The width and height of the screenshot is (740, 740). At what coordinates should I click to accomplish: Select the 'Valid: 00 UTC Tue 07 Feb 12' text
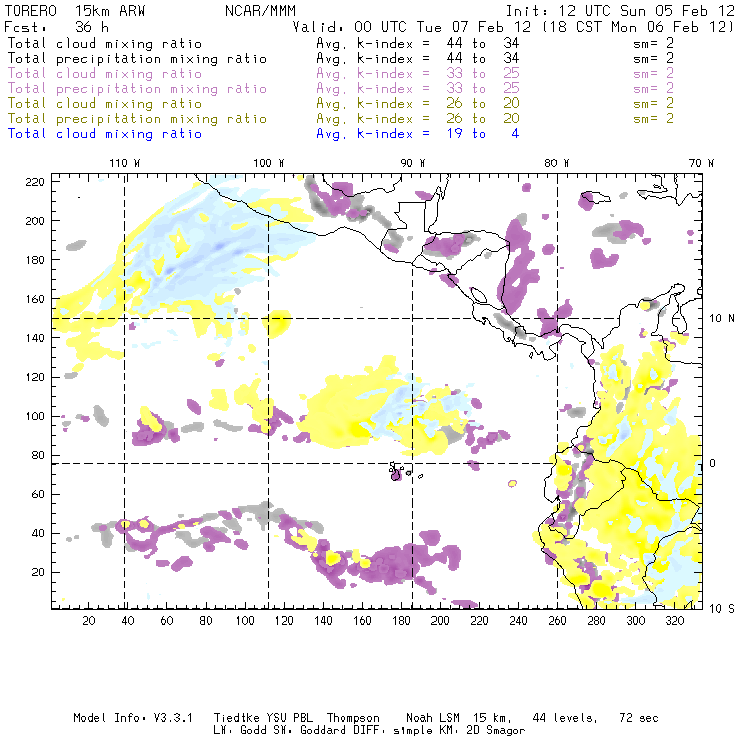pos(412,27)
